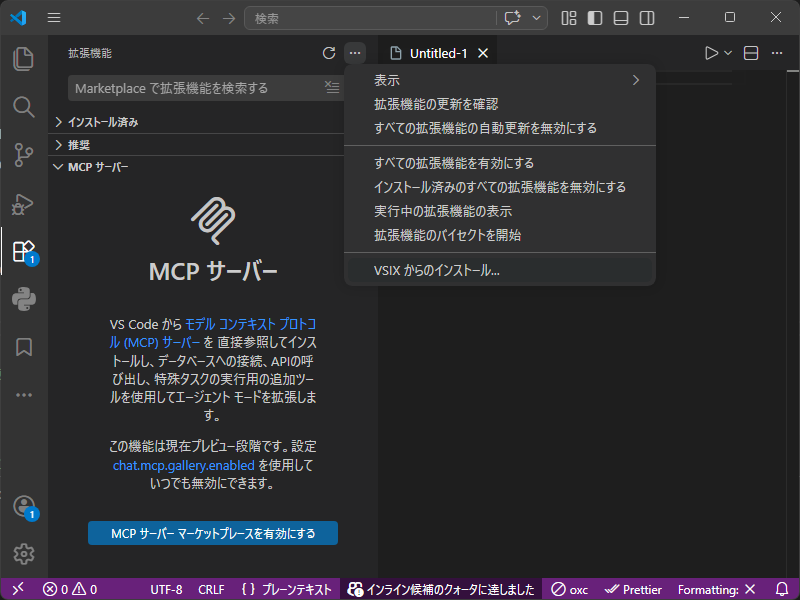
Task: Click MCP サーバー マーケットプレースを有効にする button
Action: tap(213, 533)
